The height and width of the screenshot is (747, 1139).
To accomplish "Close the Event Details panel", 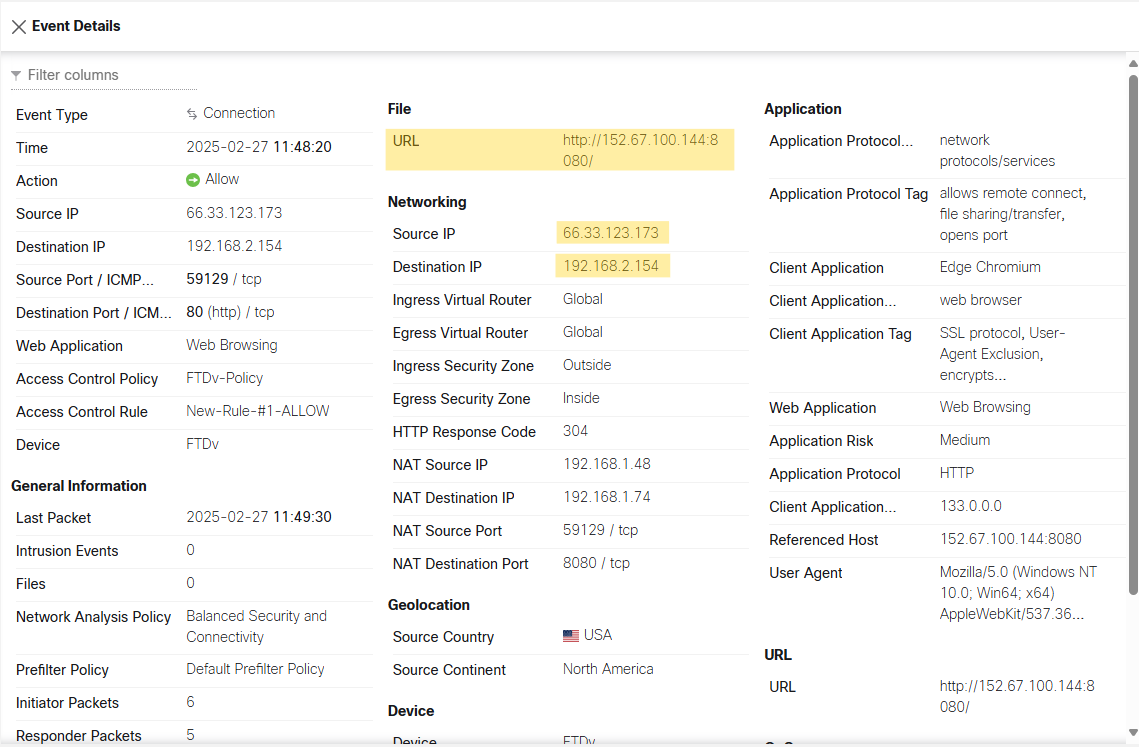I will (18, 27).
